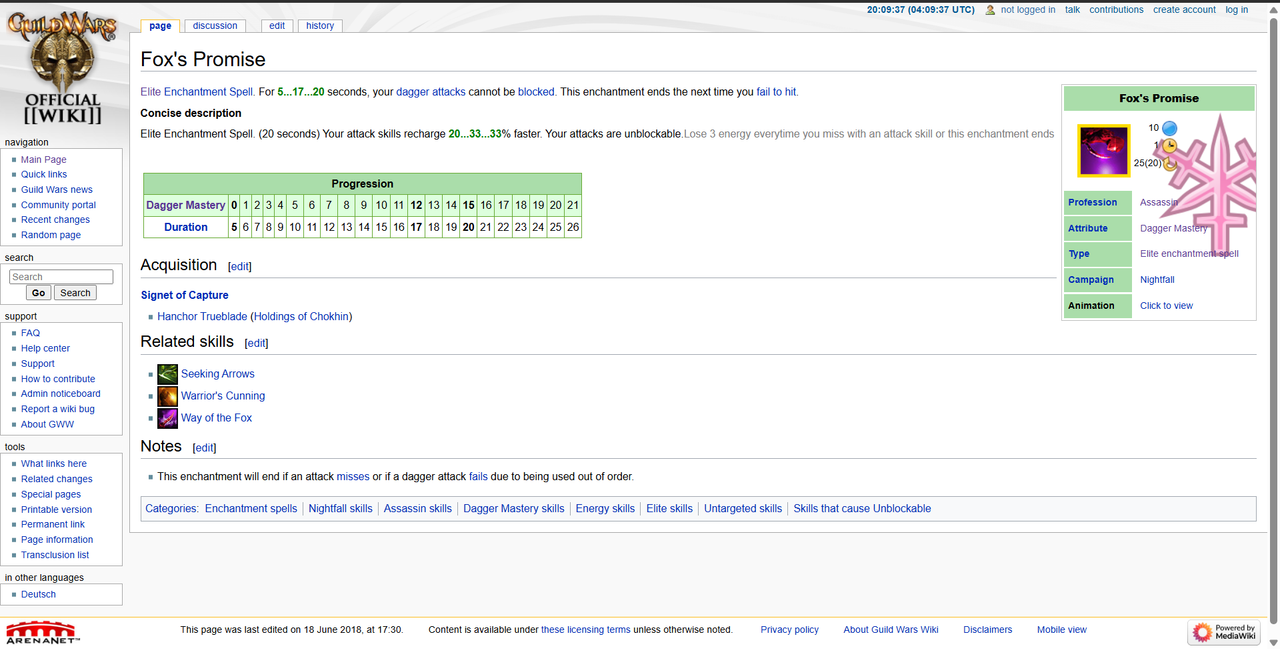Open the edit tab
The height and width of the screenshot is (649, 1280).
(277, 26)
